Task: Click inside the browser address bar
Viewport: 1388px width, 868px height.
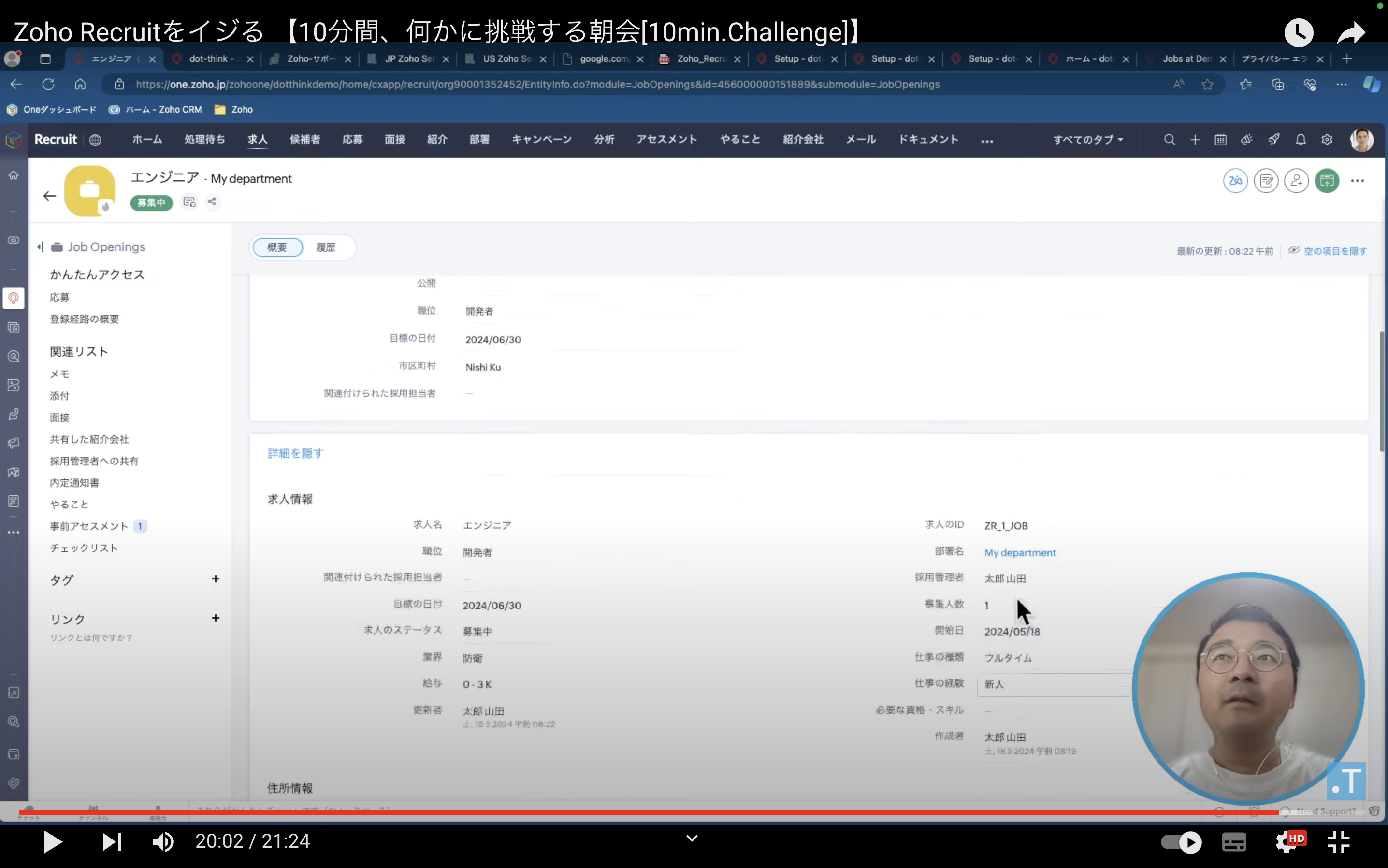Action: (517, 84)
